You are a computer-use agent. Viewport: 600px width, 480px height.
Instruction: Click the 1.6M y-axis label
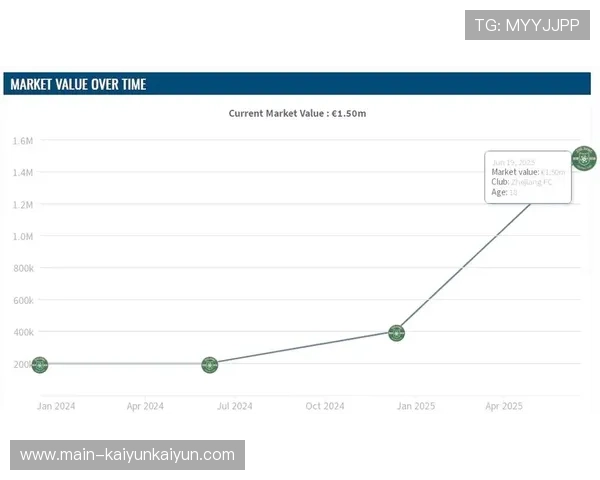tap(23, 141)
